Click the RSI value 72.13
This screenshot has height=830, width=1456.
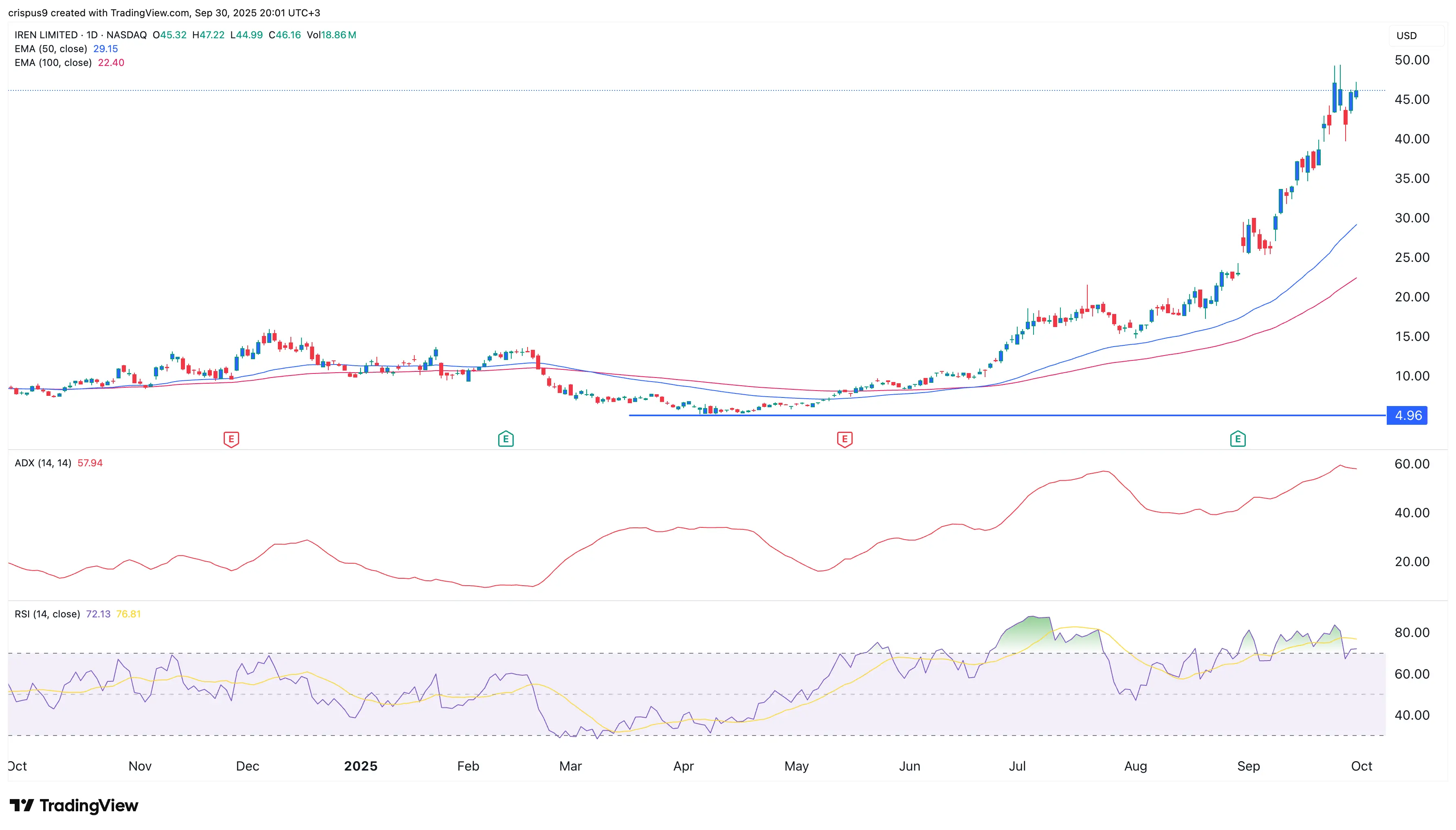tap(98, 614)
